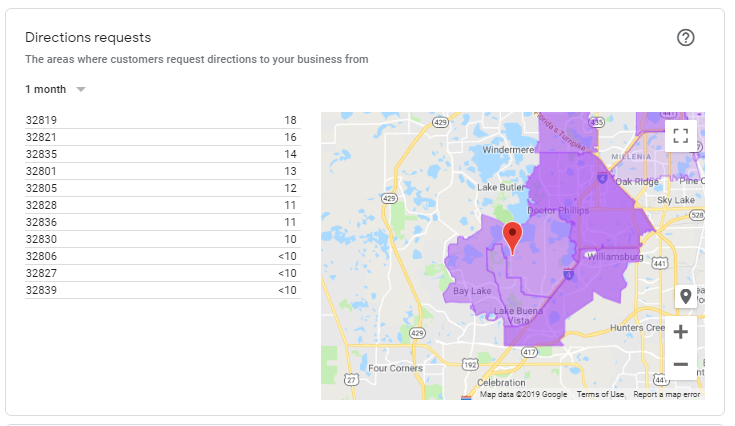Click the Doctor Phillips area on map
This screenshot has height=426, width=735.
(557, 211)
